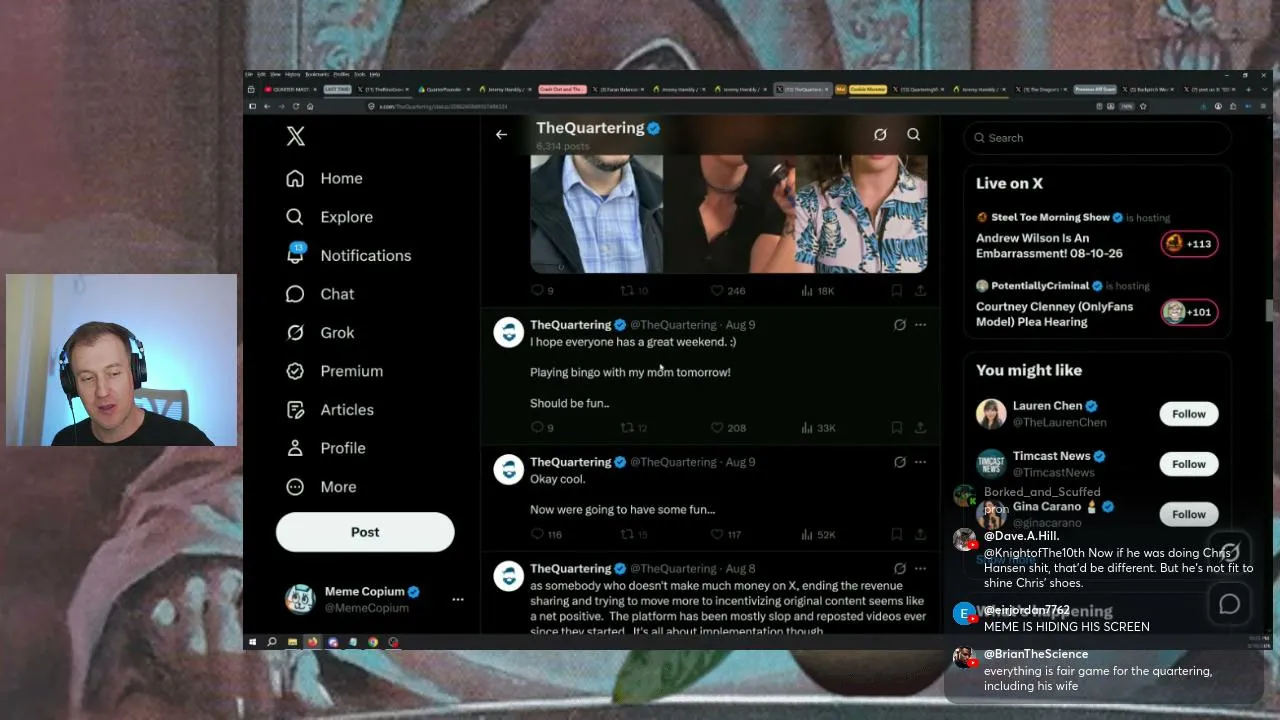Open Notifications in the sidebar
1280x720 pixels.
(x=348, y=255)
